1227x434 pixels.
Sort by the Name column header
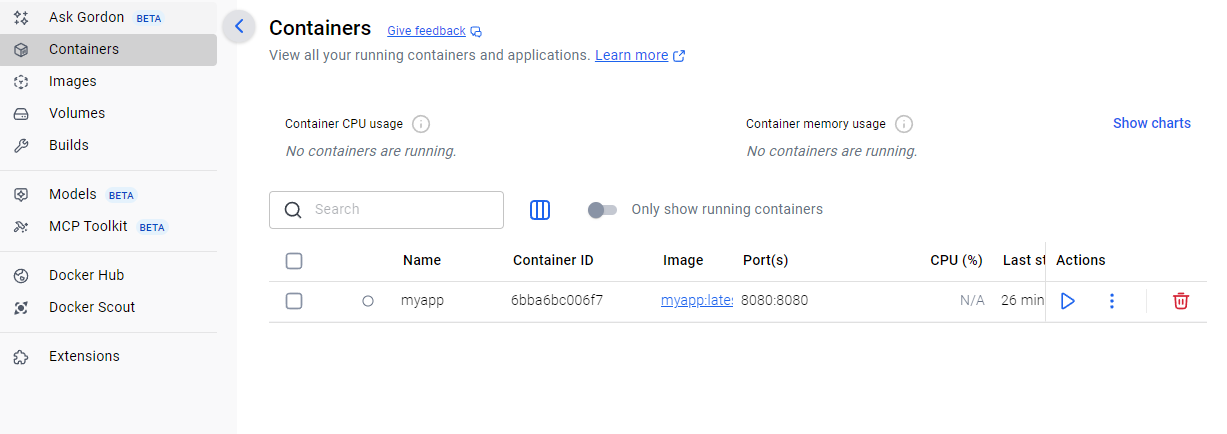click(x=422, y=260)
